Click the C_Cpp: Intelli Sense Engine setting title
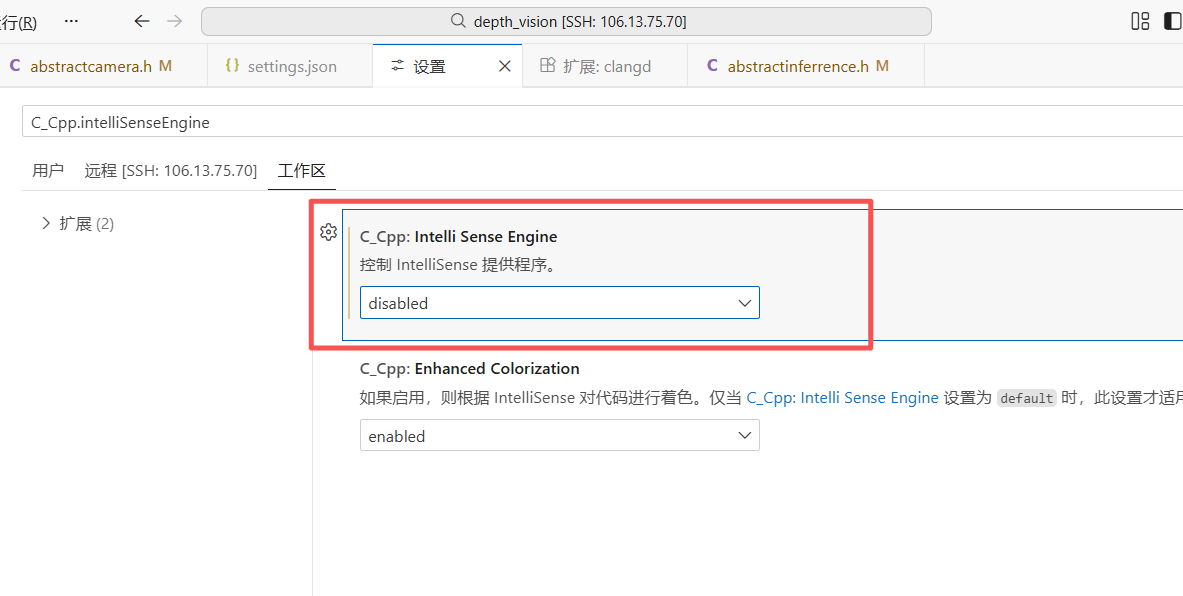Screen dimensions: 1183x596 coord(459,236)
